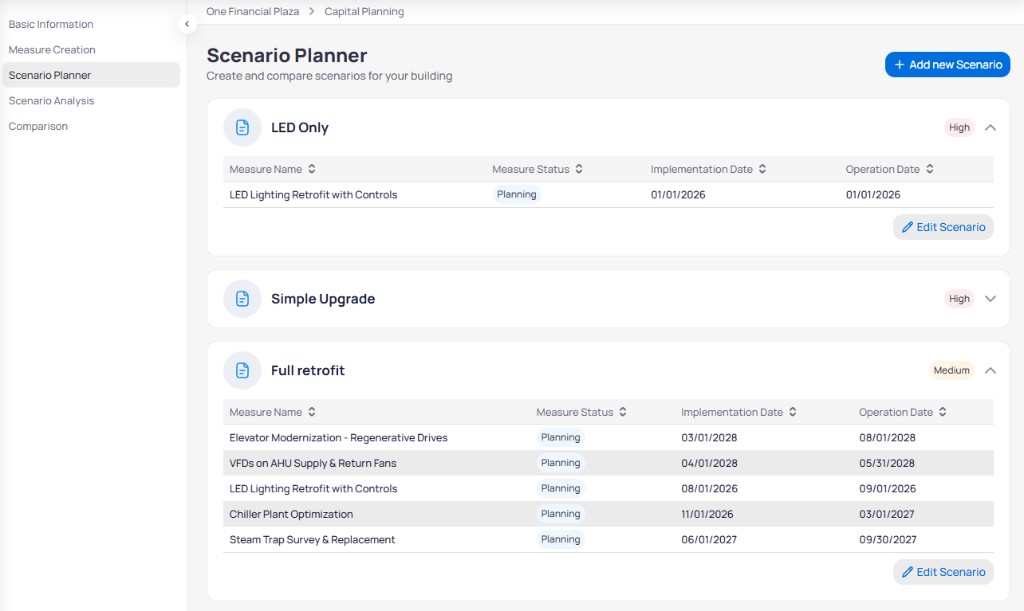Viewport: 1024px width, 611px height.
Task: Click the Simple Upgrade scenario title
Action: (x=323, y=299)
